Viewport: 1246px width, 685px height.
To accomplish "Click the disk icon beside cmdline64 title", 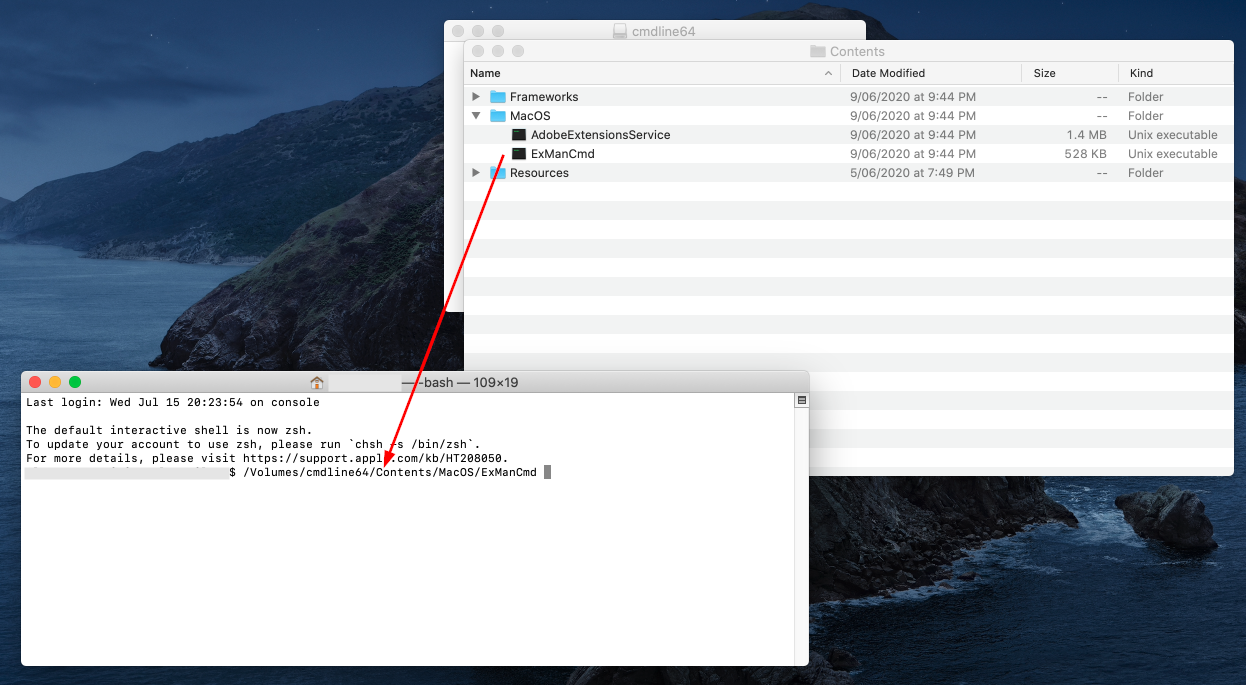I will tap(620, 31).
